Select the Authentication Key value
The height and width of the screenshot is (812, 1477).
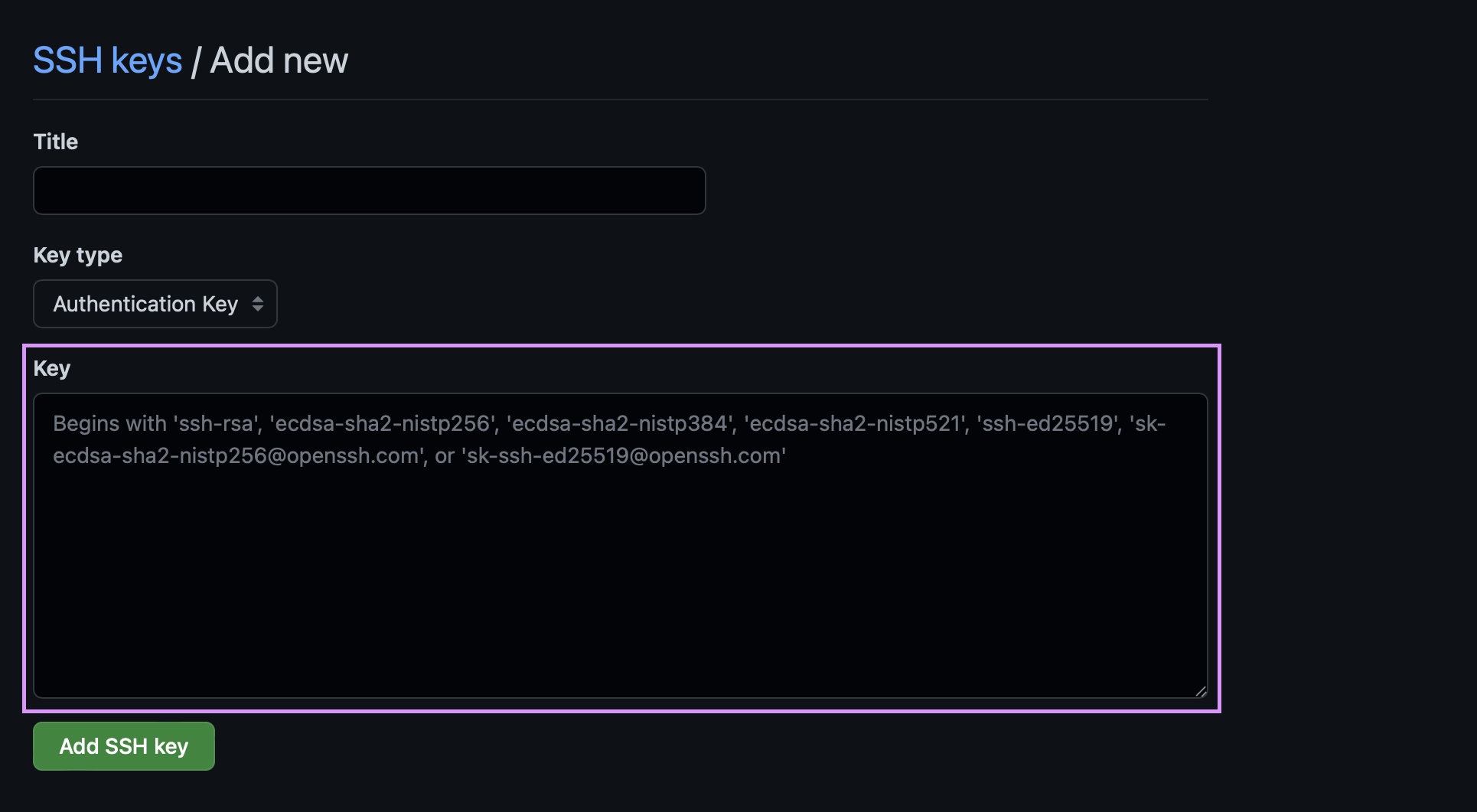(145, 304)
